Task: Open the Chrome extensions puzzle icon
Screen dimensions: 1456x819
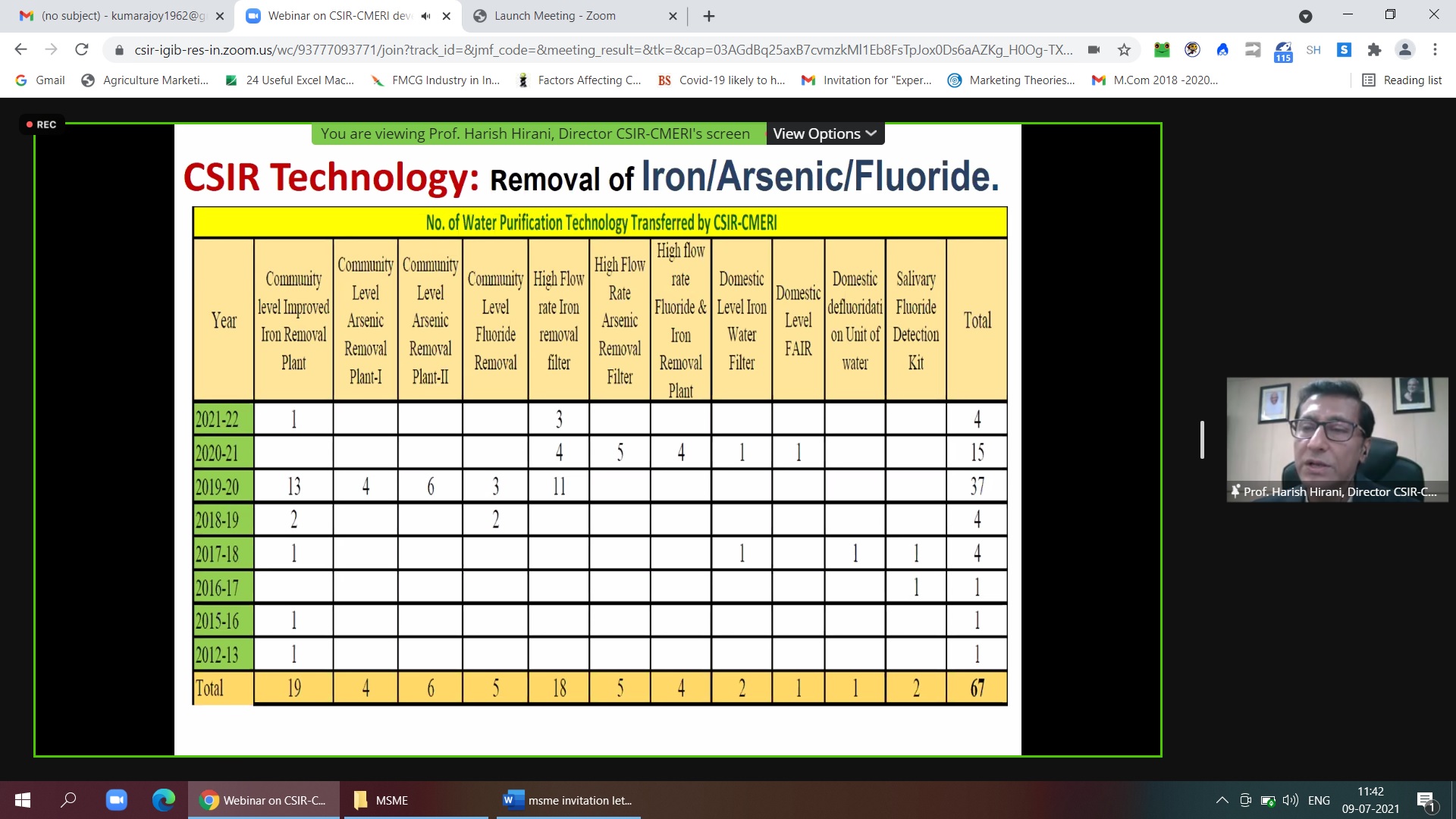Action: click(1374, 50)
